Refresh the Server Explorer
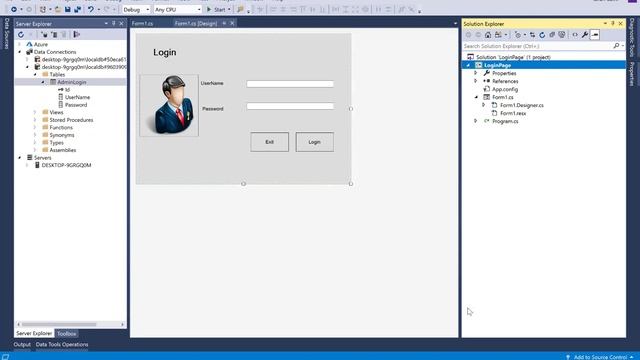 [x=21, y=35]
